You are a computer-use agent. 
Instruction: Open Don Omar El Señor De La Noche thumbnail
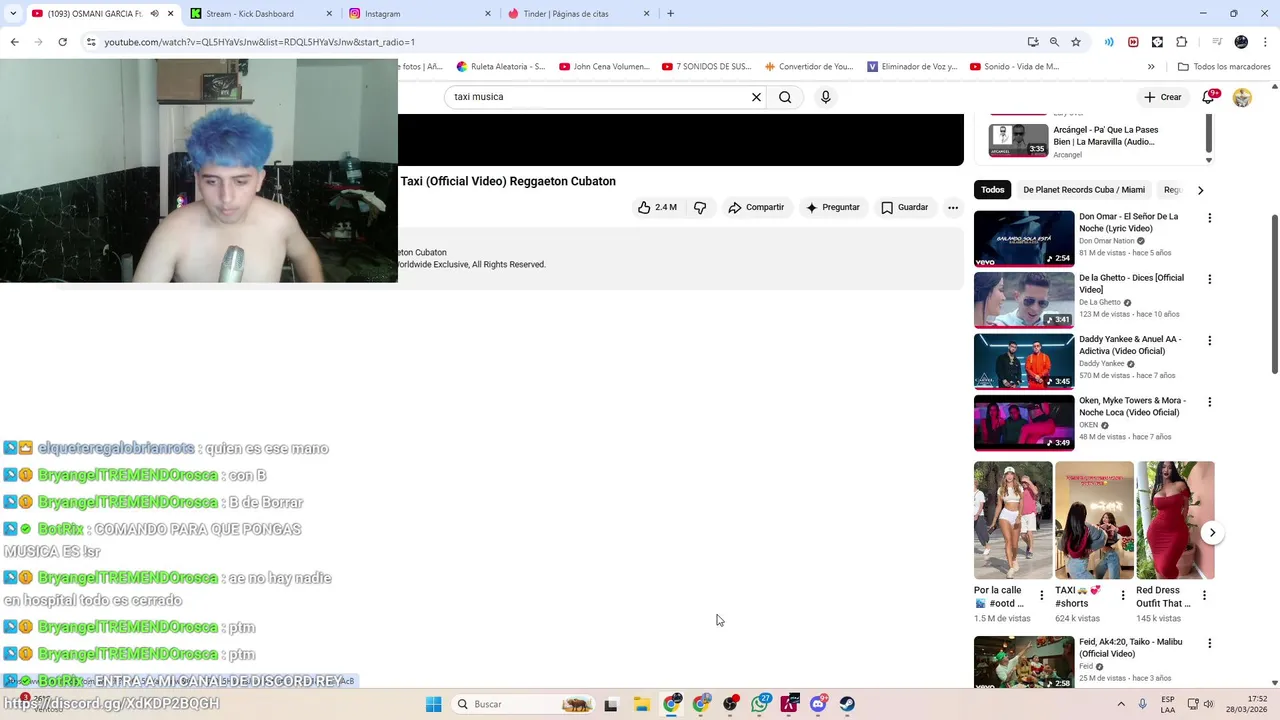coord(1024,238)
